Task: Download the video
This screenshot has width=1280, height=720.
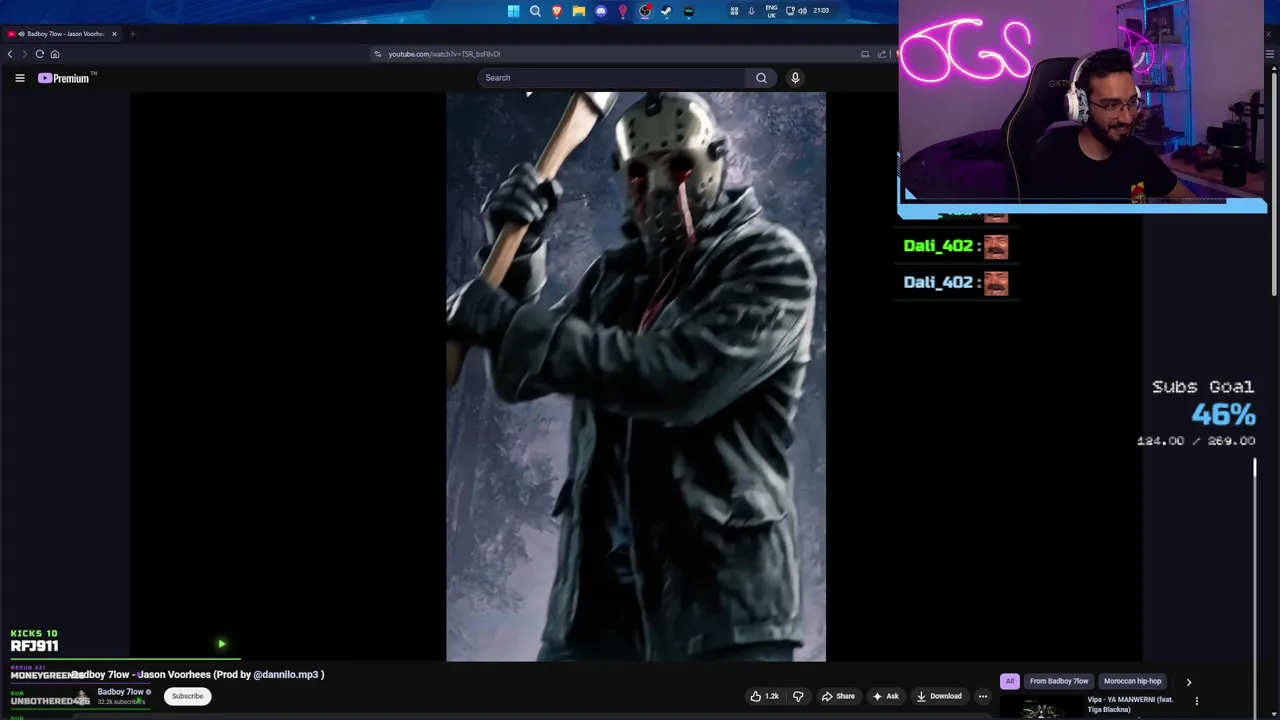Action: [x=939, y=696]
